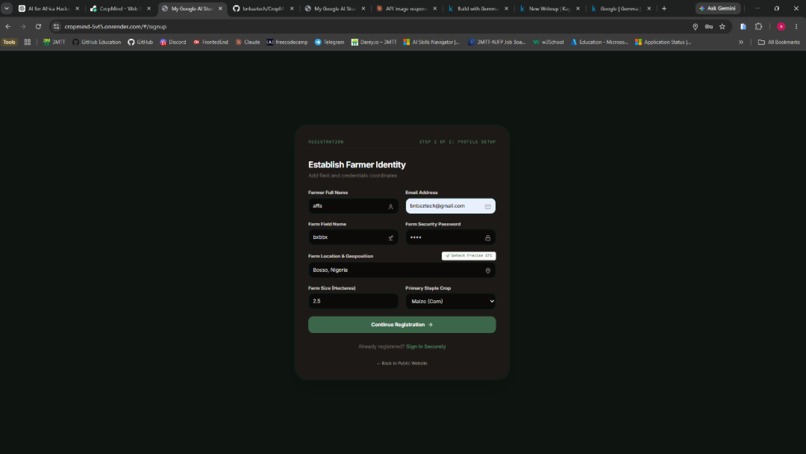The height and width of the screenshot is (454, 806).
Task: Open the apps grid icon in bookmarks bar
Action: pos(27,42)
